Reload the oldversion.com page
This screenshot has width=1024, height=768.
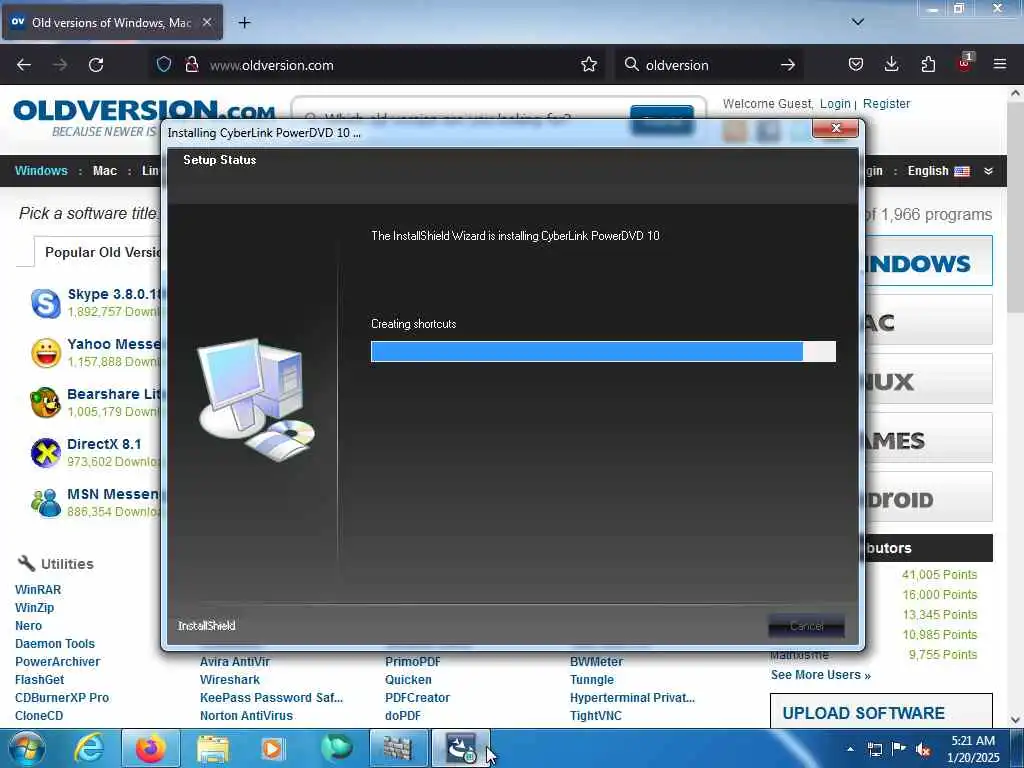point(96,65)
